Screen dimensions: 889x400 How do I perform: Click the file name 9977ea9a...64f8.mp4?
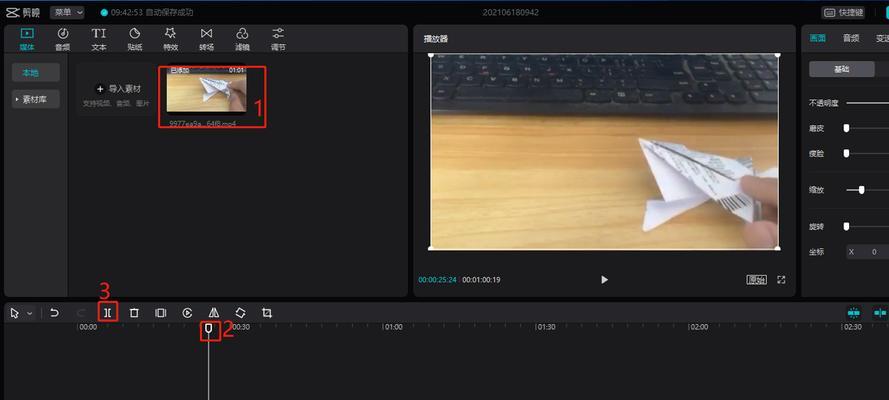click(x=202, y=123)
